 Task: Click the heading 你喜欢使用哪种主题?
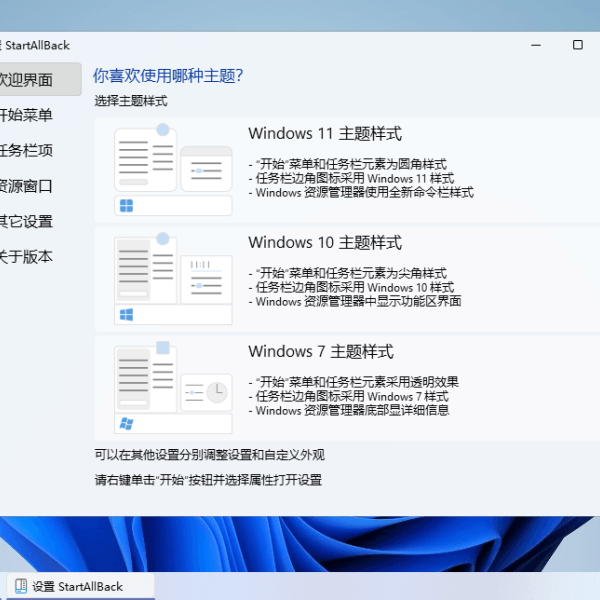(x=168, y=75)
